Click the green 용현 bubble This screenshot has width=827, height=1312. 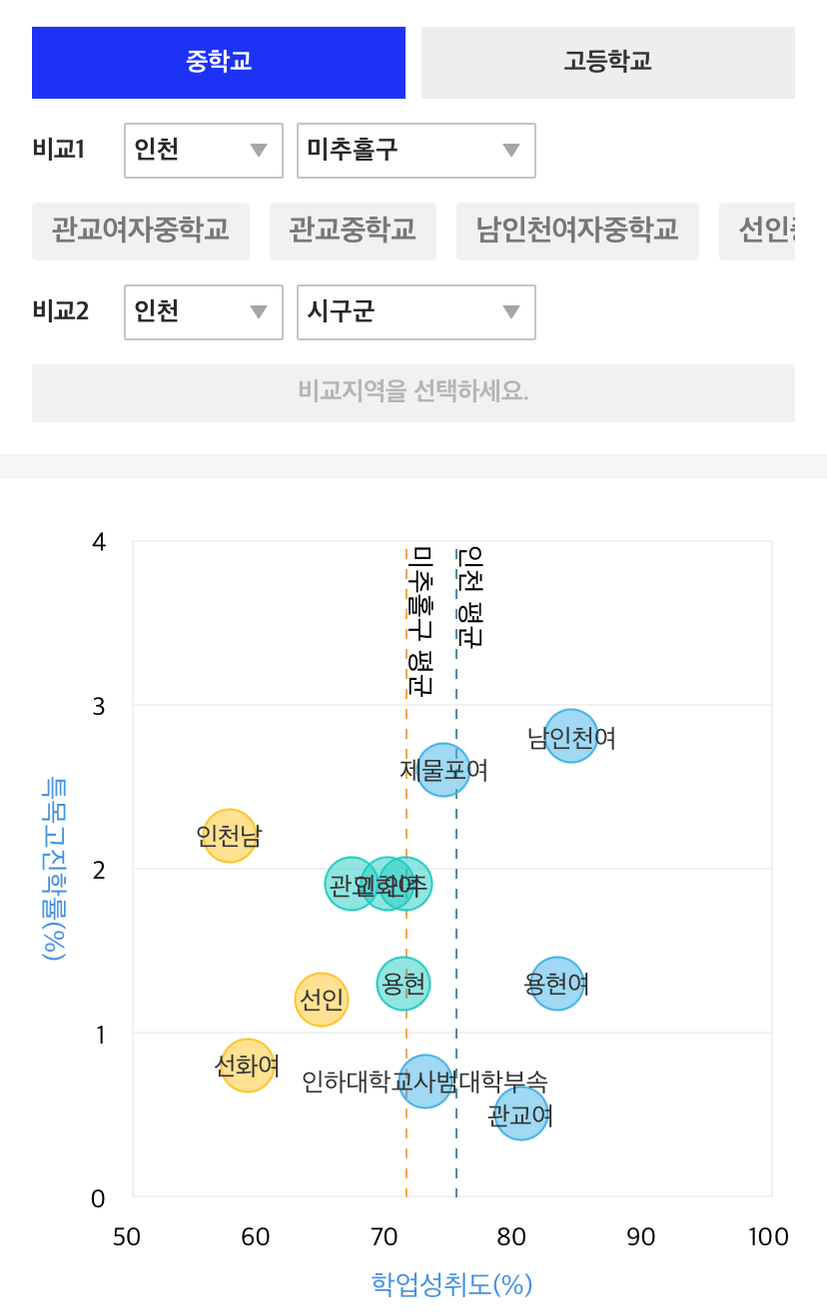pos(404,983)
